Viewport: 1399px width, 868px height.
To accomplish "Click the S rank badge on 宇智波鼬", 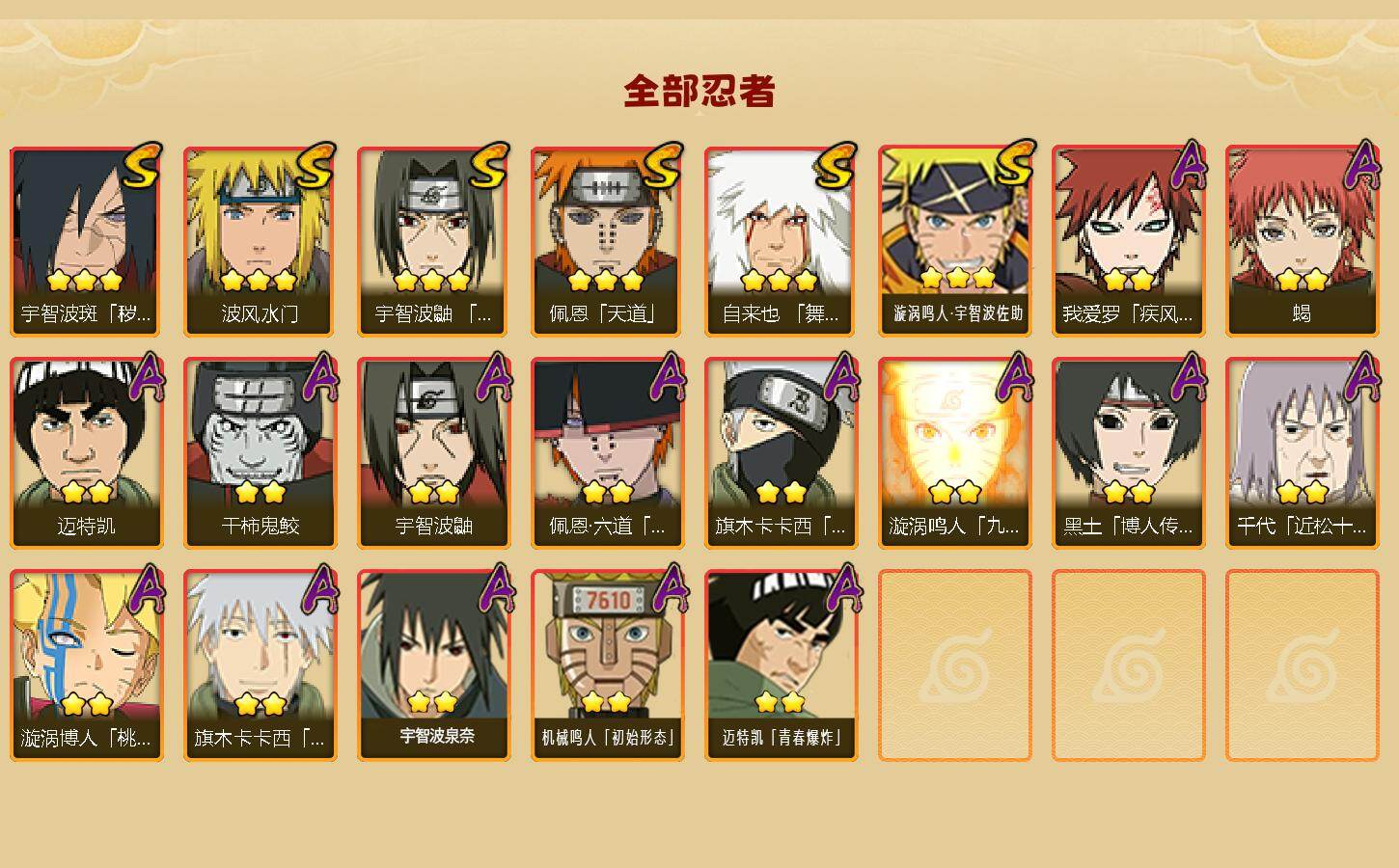I will 488,166.
